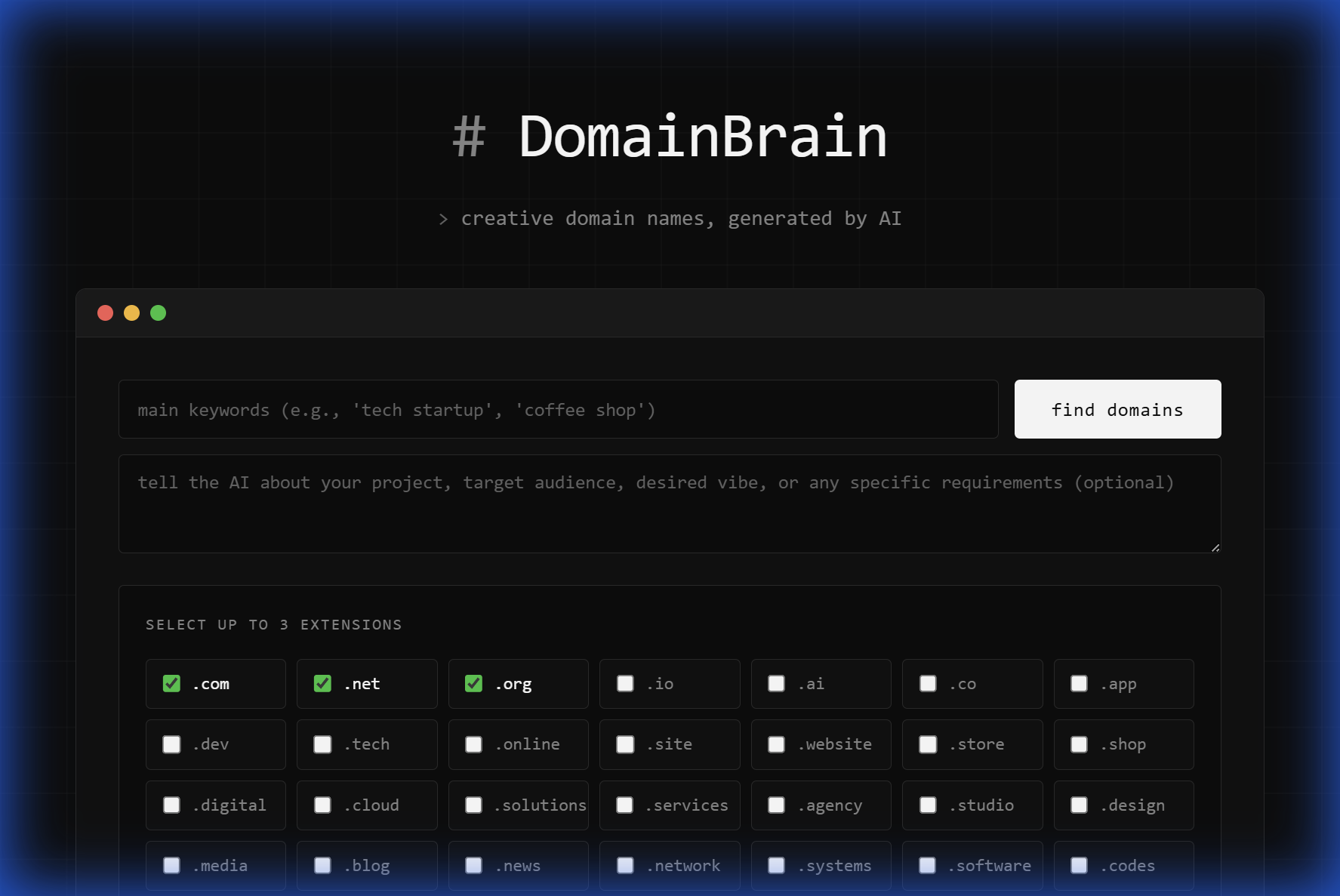Viewport: 1340px width, 896px height.
Task: Click the main keywords input field
Action: [x=559, y=409]
